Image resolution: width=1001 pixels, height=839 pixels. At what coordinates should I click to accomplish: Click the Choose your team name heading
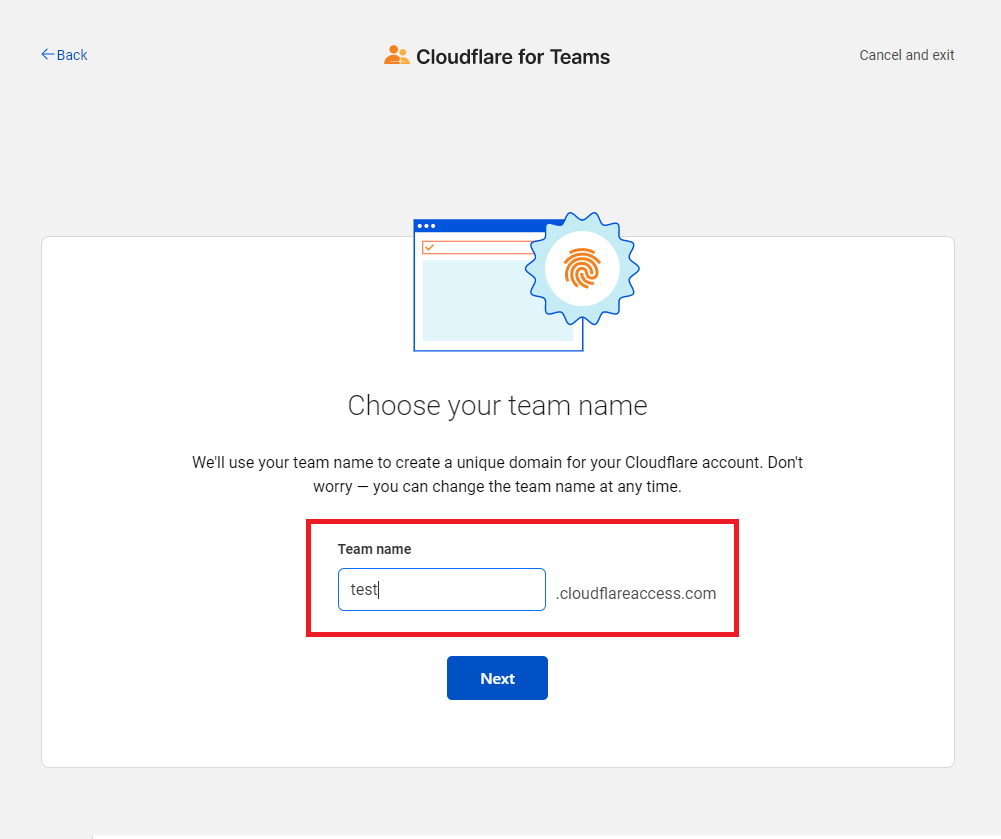(x=497, y=406)
